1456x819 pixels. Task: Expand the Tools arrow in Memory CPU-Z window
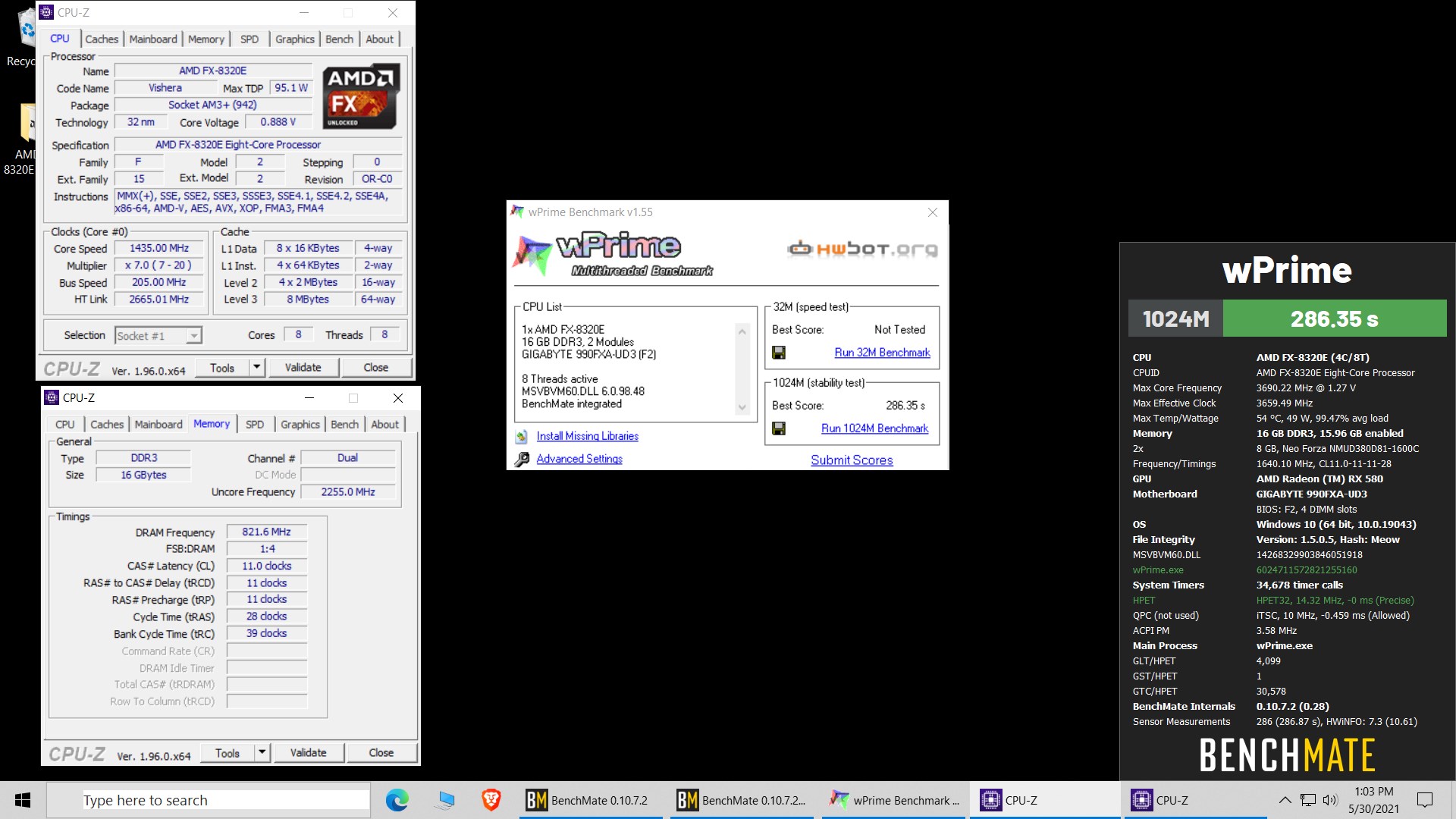coord(262,753)
